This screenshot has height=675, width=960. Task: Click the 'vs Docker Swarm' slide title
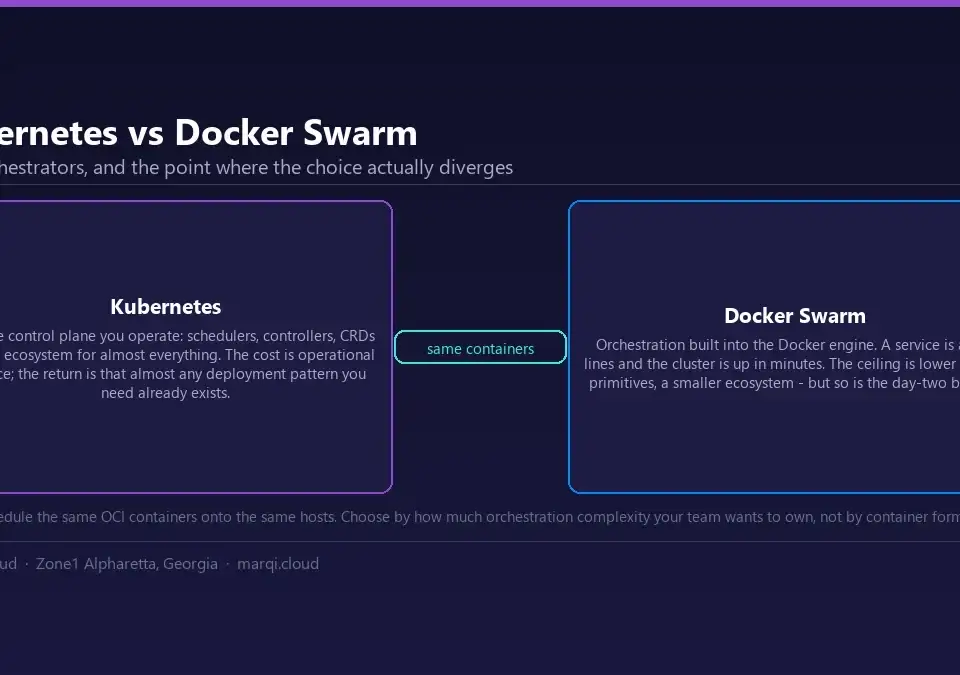[208, 132]
